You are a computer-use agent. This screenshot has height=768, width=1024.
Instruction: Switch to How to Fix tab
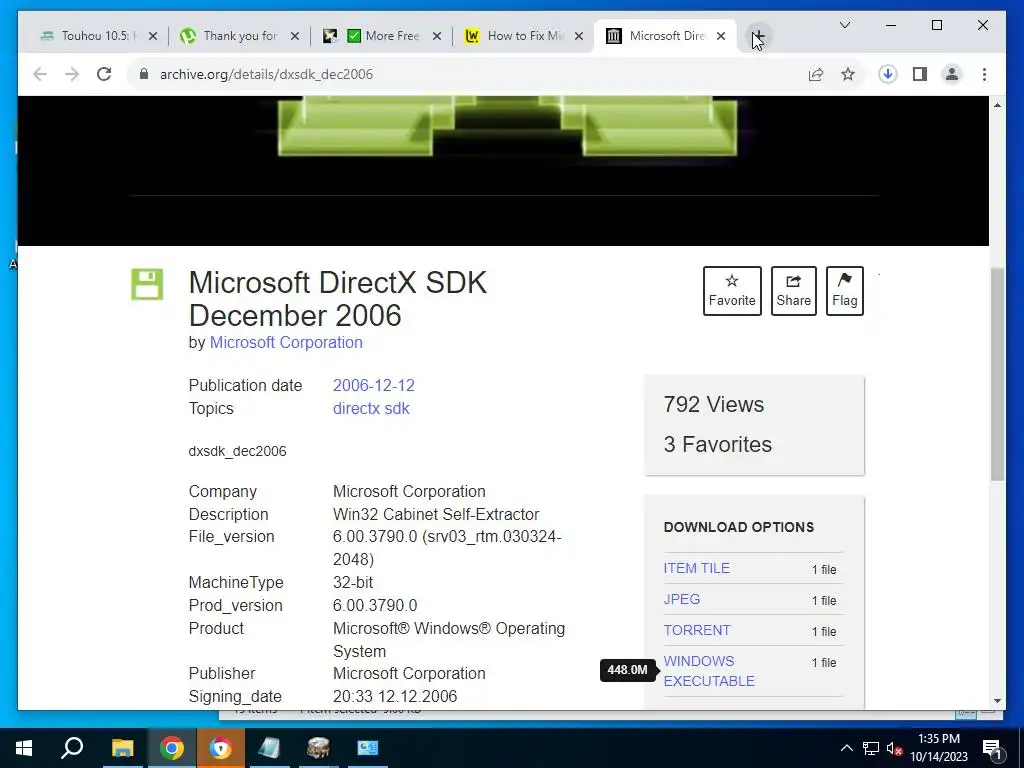click(x=524, y=36)
